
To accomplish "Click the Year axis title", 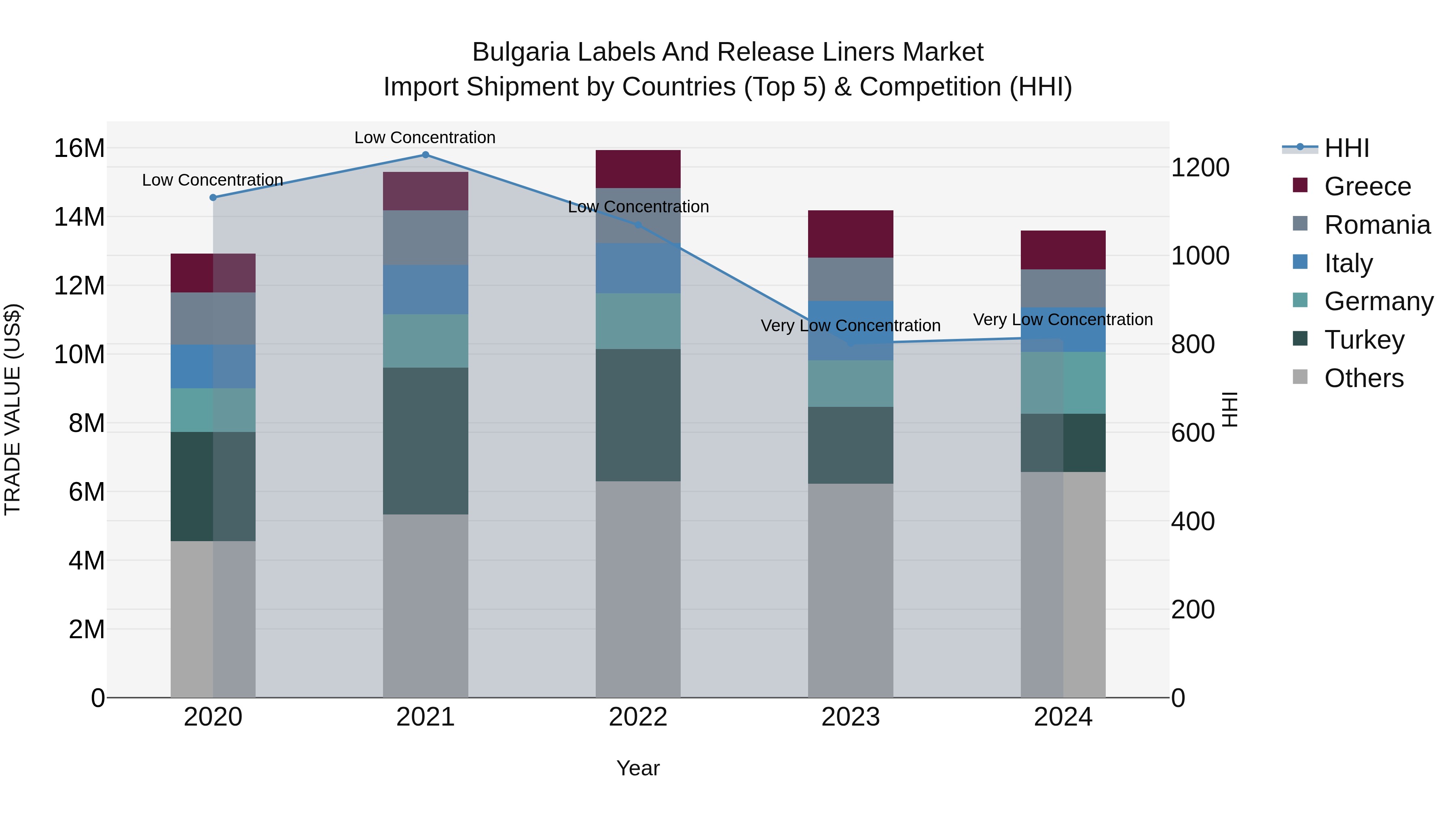I will pyautogui.click(x=638, y=768).
